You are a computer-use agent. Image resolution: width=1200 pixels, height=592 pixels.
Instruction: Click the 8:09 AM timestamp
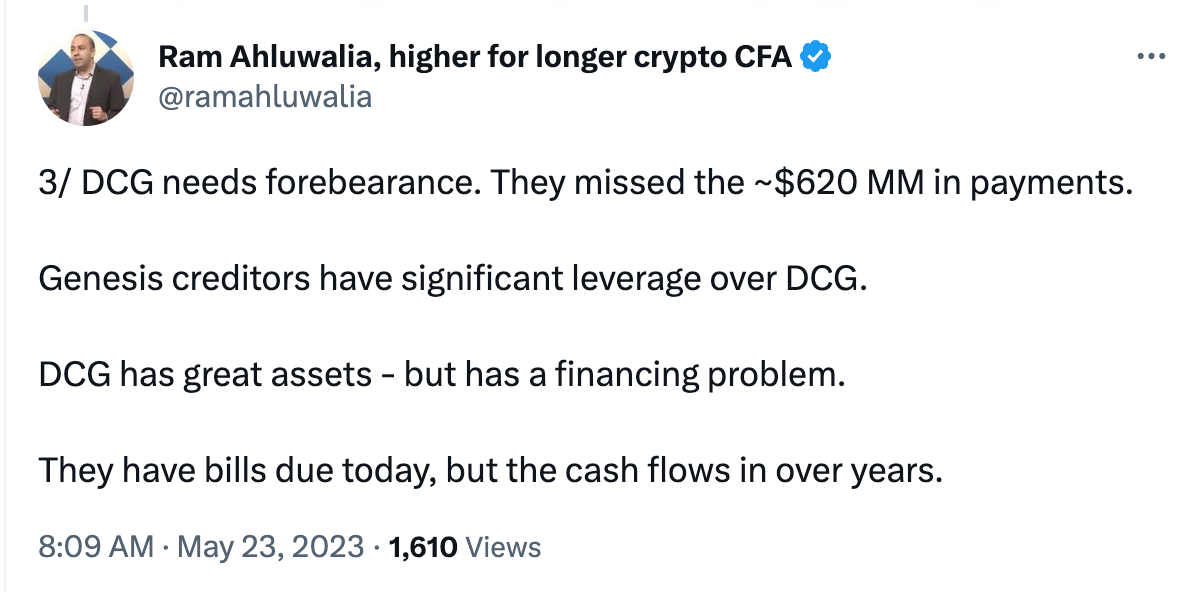96,547
